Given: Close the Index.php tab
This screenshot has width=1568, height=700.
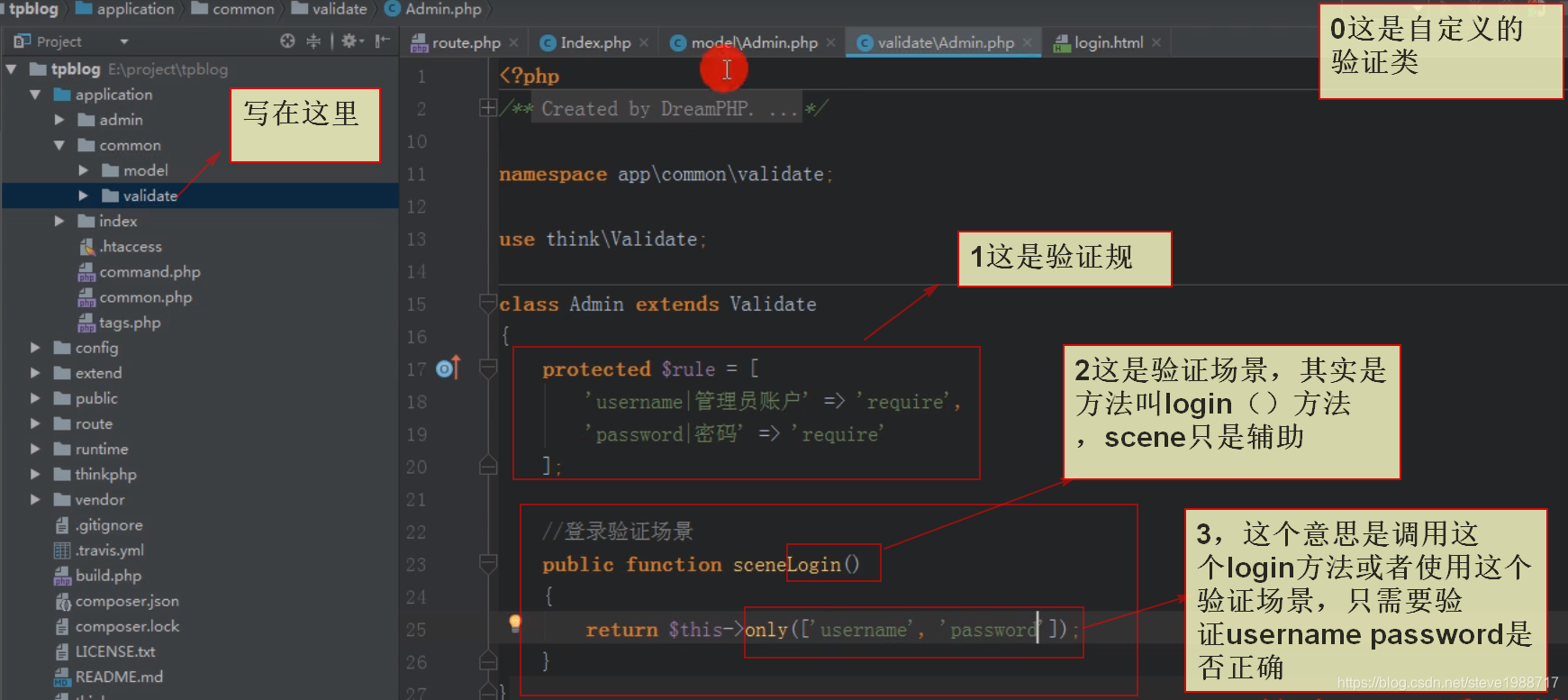Looking at the screenshot, I should pyautogui.click(x=644, y=42).
